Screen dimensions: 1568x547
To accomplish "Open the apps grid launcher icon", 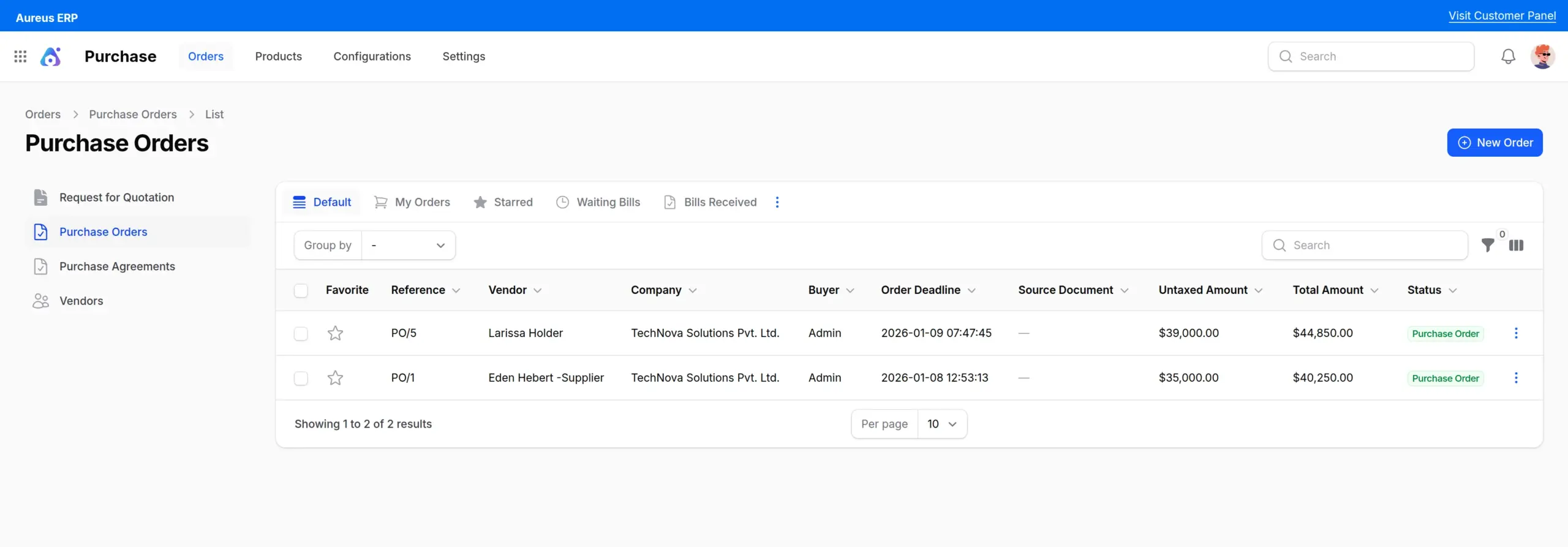I will (x=20, y=56).
